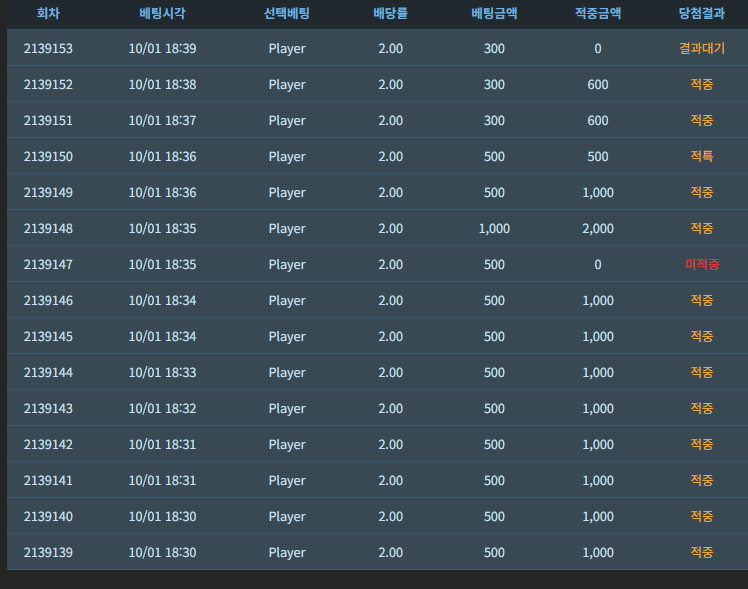This screenshot has width=748, height=589.
Task: Click the 적중금액 column header
Action: (598, 13)
